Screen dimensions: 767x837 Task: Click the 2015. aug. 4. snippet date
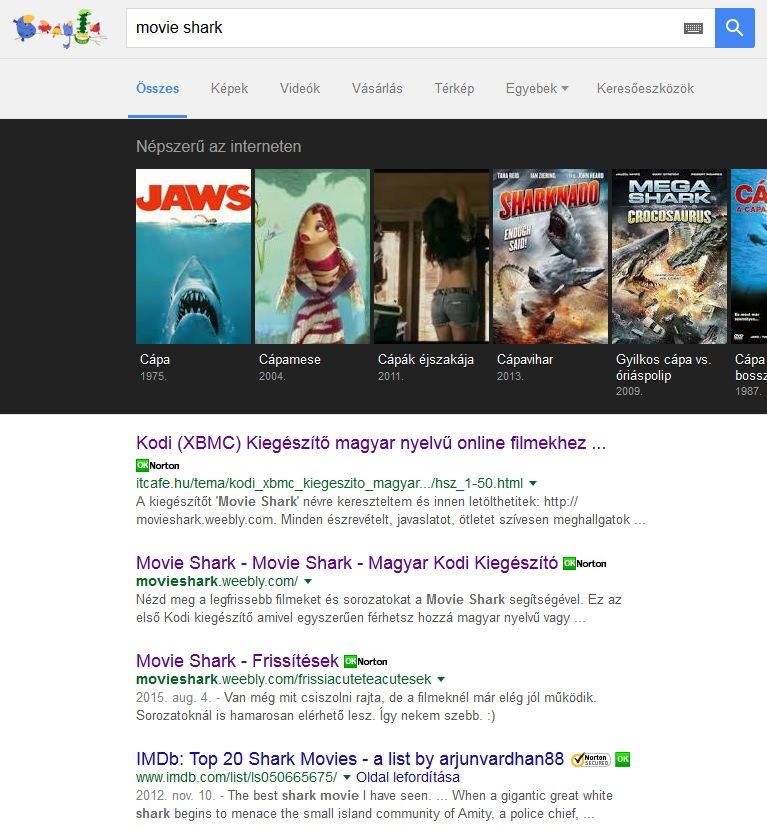coord(173,698)
